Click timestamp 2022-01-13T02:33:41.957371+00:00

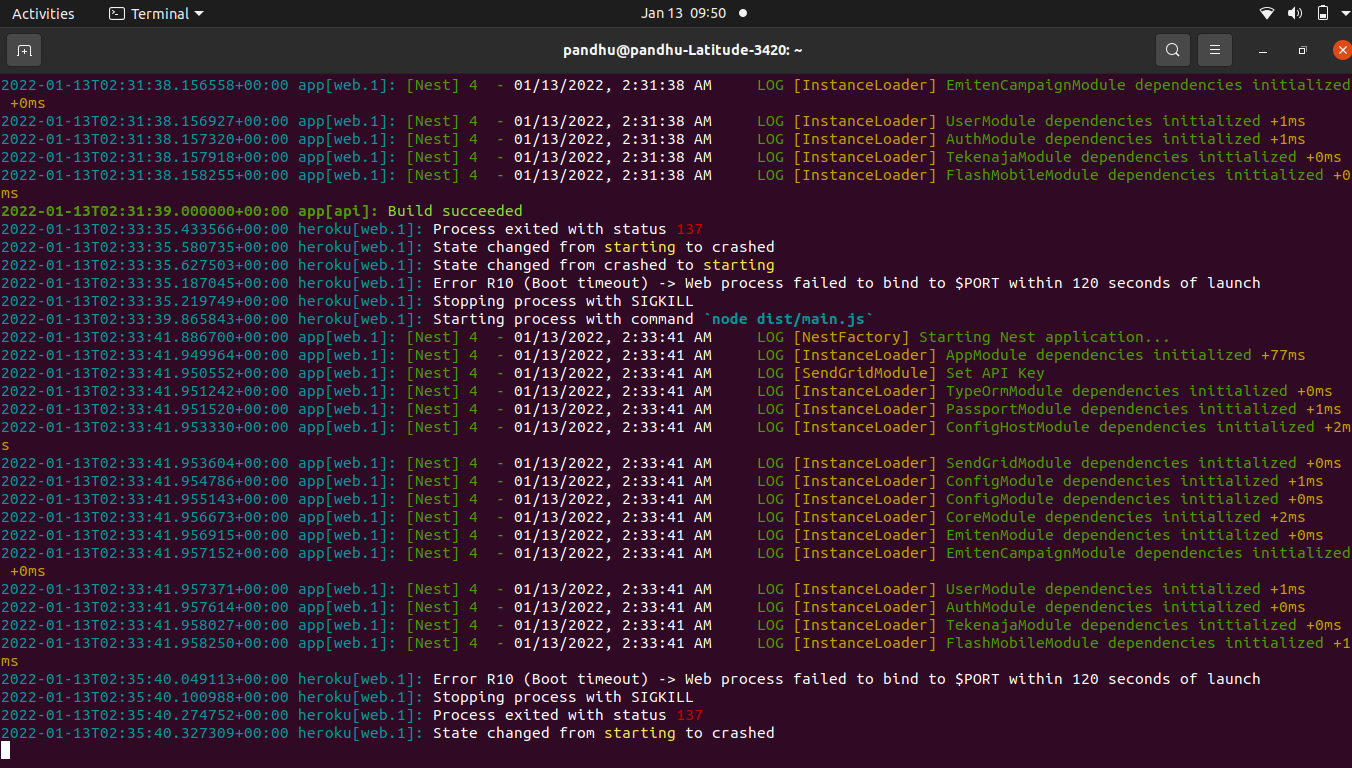pyautogui.click(x=145, y=589)
